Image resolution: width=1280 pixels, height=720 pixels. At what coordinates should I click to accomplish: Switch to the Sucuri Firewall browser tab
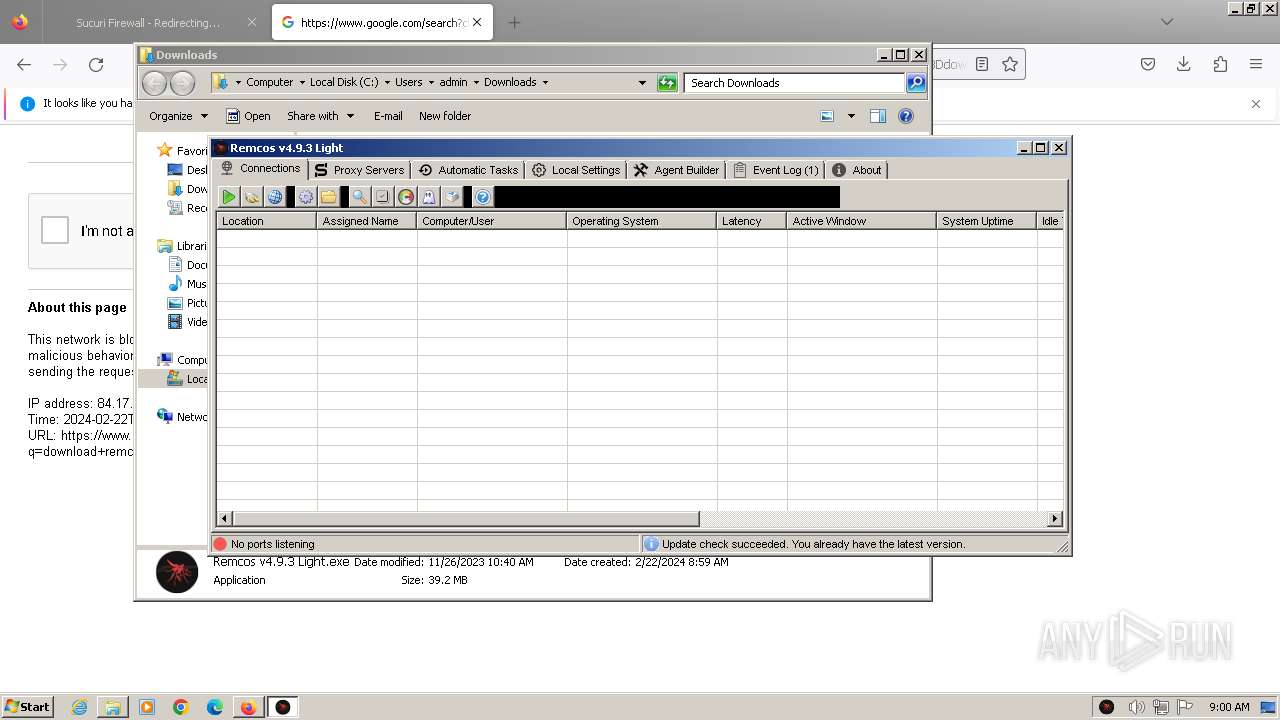(148, 22)
